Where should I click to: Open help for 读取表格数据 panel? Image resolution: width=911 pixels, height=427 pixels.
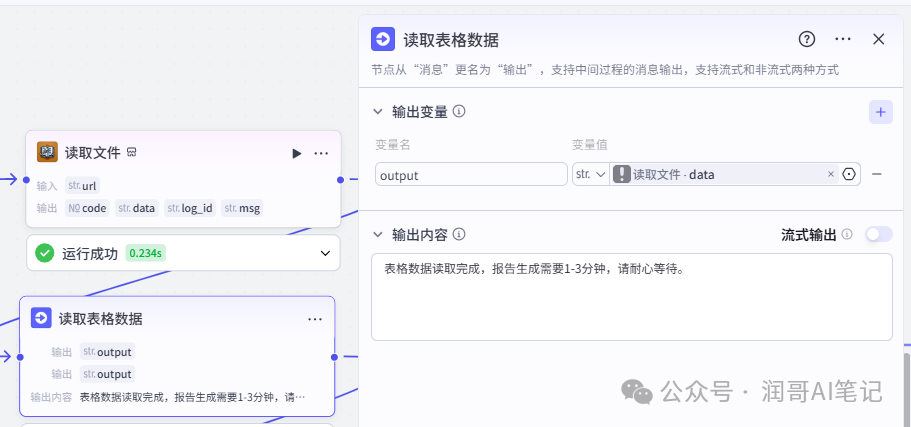pos(806,39)
